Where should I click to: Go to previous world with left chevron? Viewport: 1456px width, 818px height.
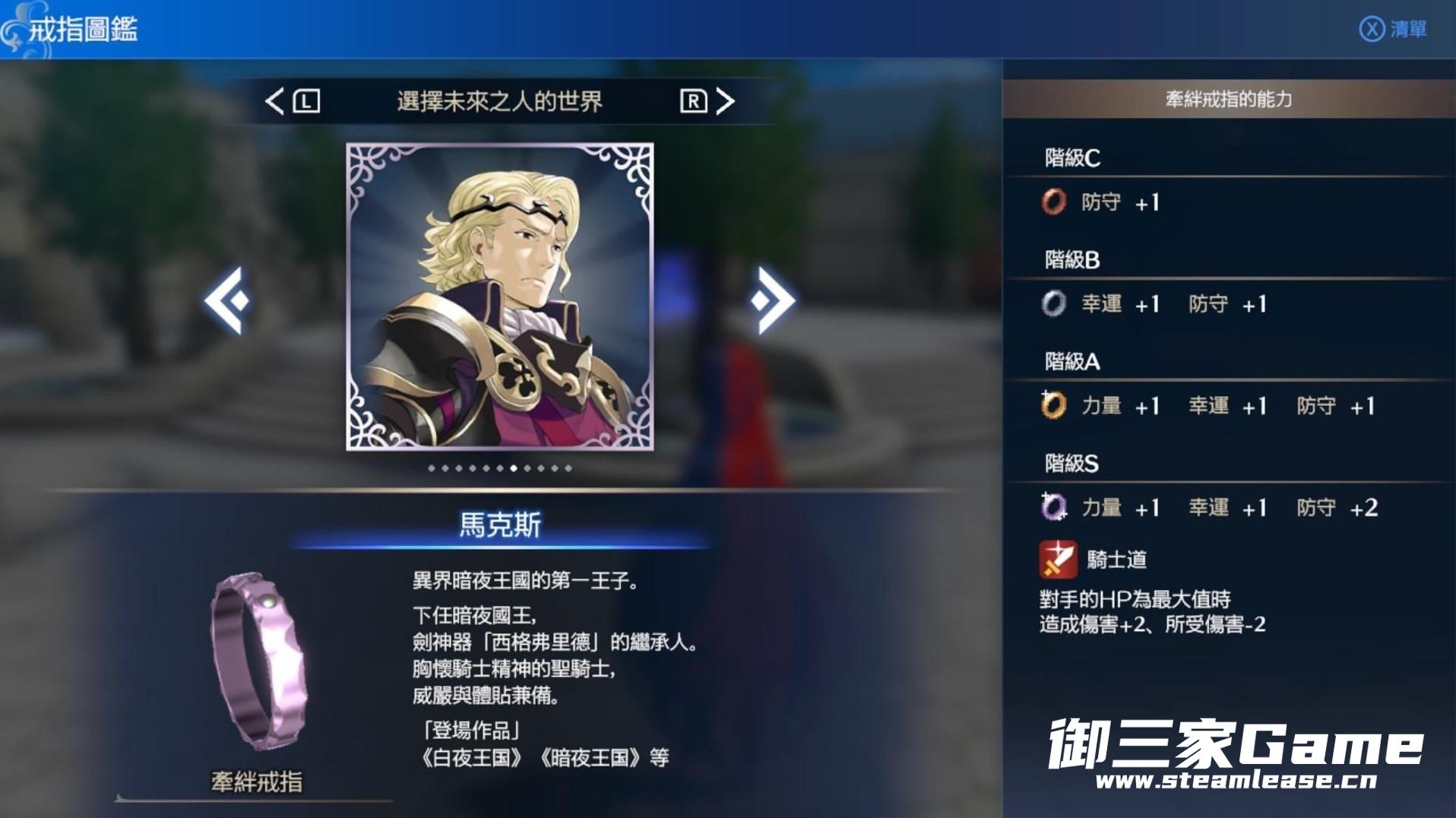coord(274,101)
